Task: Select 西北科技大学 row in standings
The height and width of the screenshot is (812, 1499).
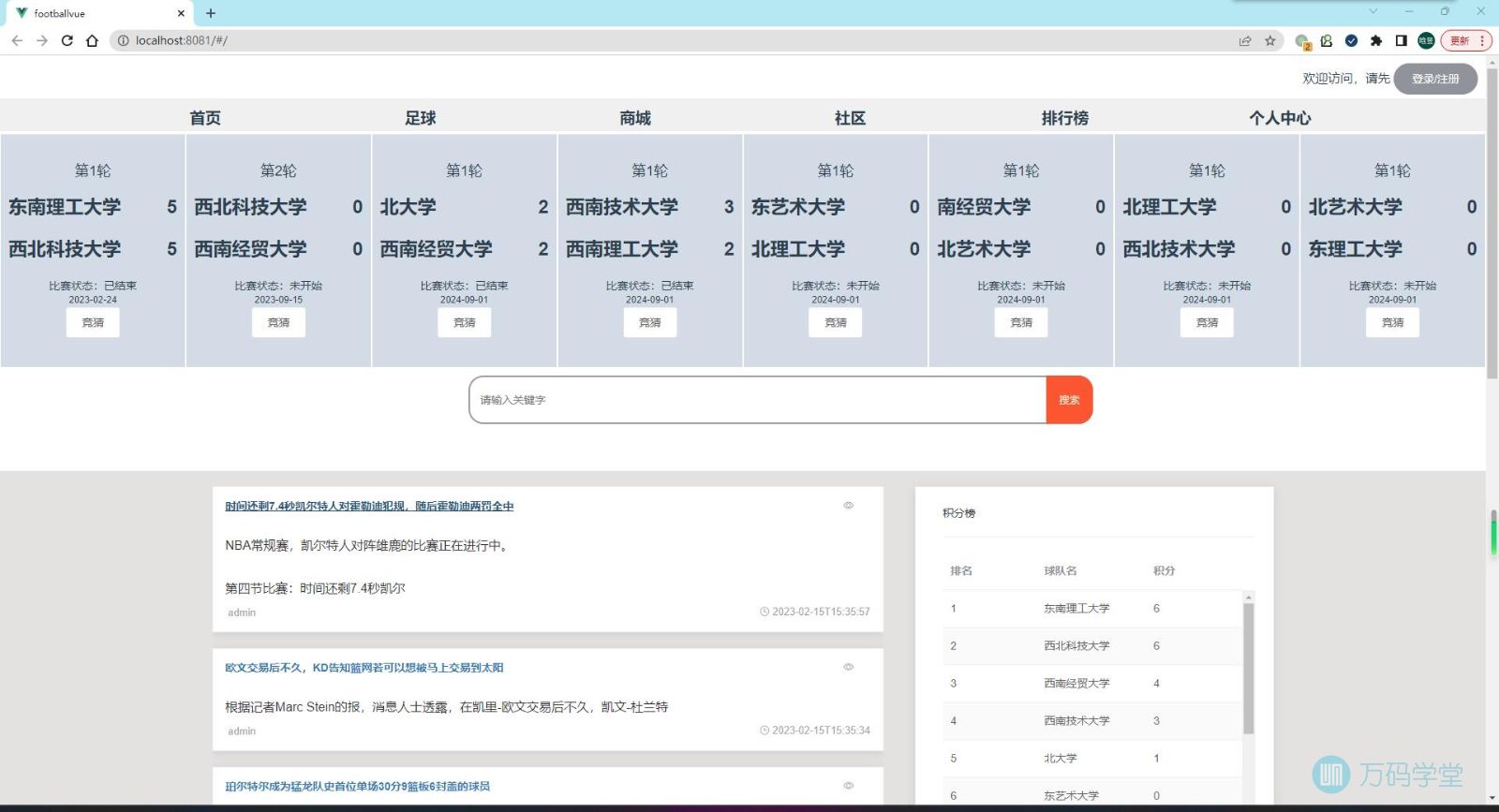Action: tap(1092, 646)
